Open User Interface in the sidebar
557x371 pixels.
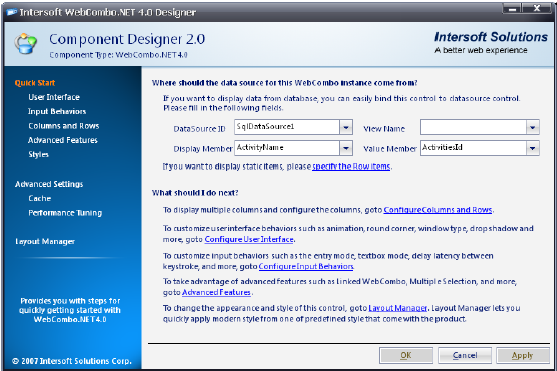coord(54,97)
